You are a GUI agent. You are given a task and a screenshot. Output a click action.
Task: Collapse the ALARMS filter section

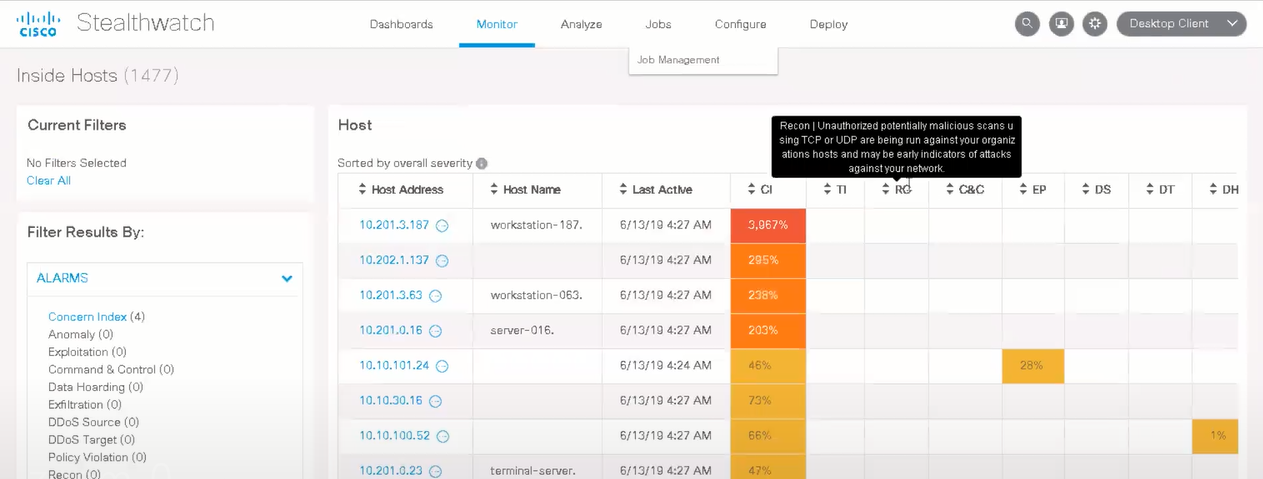pyautogui.click(x=287, y=279)
